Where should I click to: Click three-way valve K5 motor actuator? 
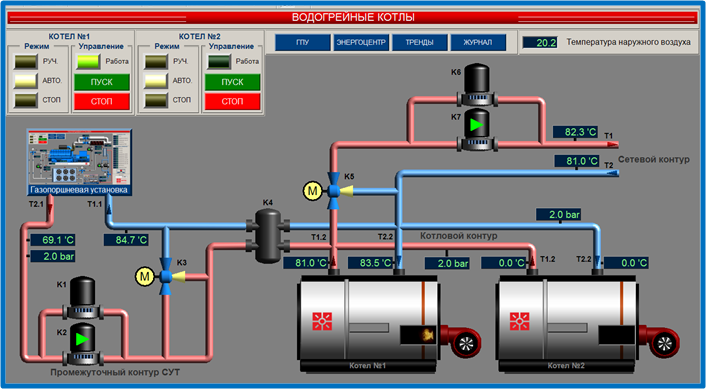(312, 191)
